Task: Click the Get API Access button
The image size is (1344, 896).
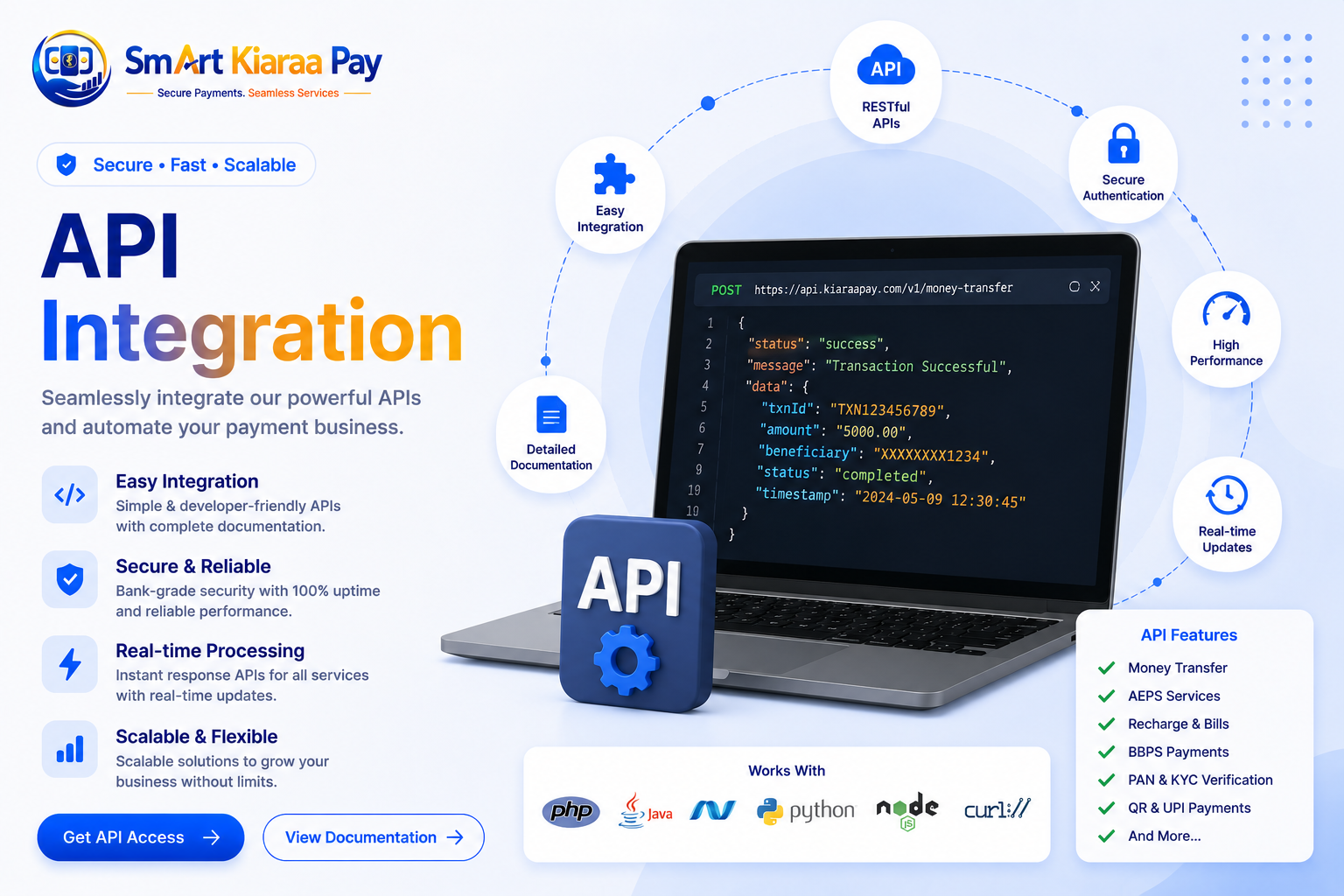Action: coord(141,837)
